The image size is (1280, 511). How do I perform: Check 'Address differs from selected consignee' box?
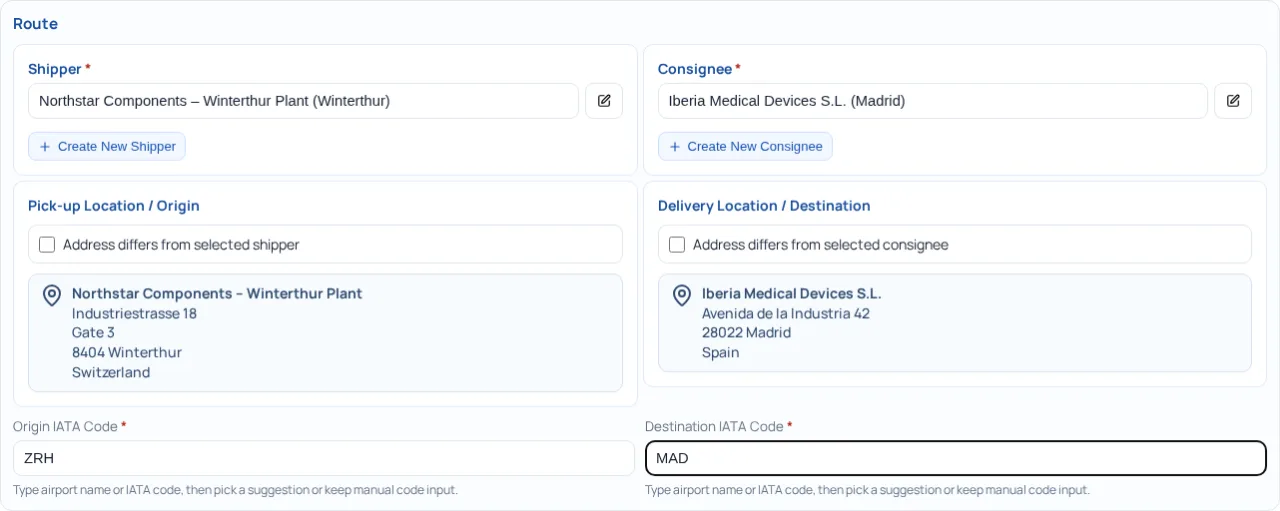[x=677, y=244]
